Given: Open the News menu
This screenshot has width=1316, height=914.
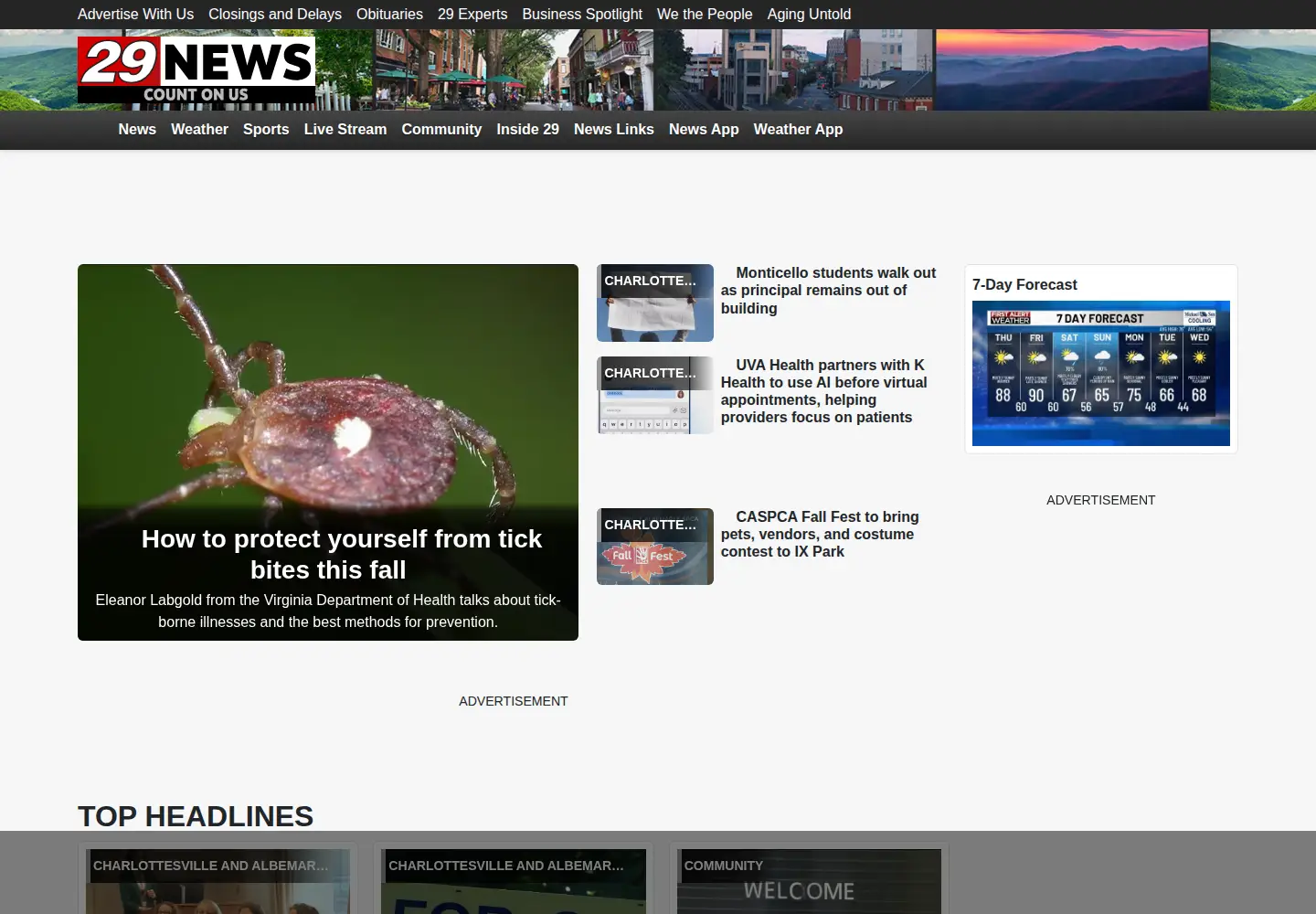Looking at the screenshot, I should pyautogui.click(x=137, y=130).
